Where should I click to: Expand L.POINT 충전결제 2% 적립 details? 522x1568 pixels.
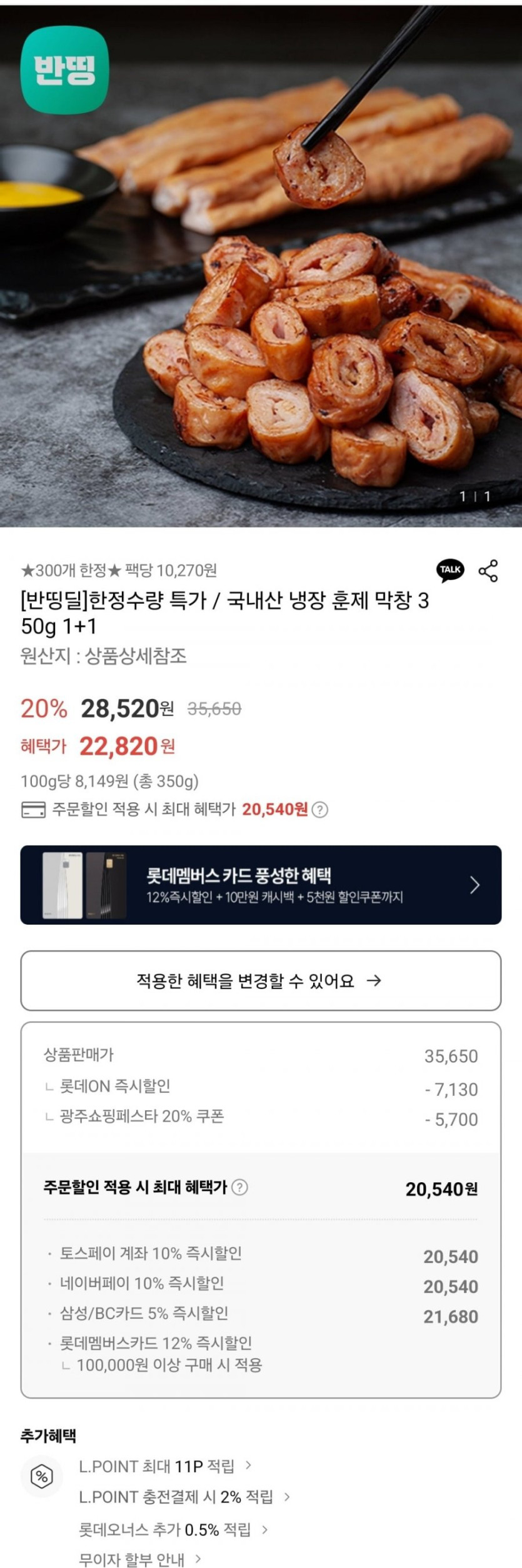pos(184,1497)
